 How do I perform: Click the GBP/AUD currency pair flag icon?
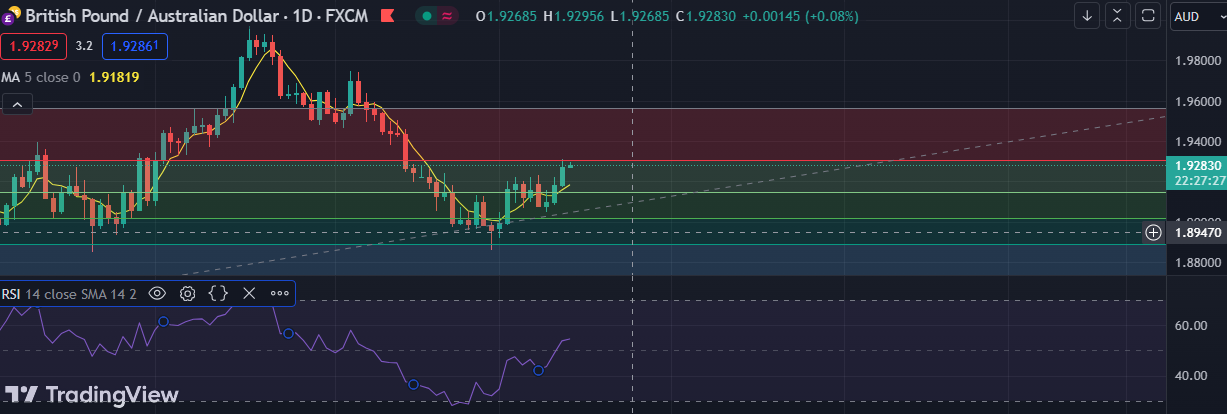[10, 16]
